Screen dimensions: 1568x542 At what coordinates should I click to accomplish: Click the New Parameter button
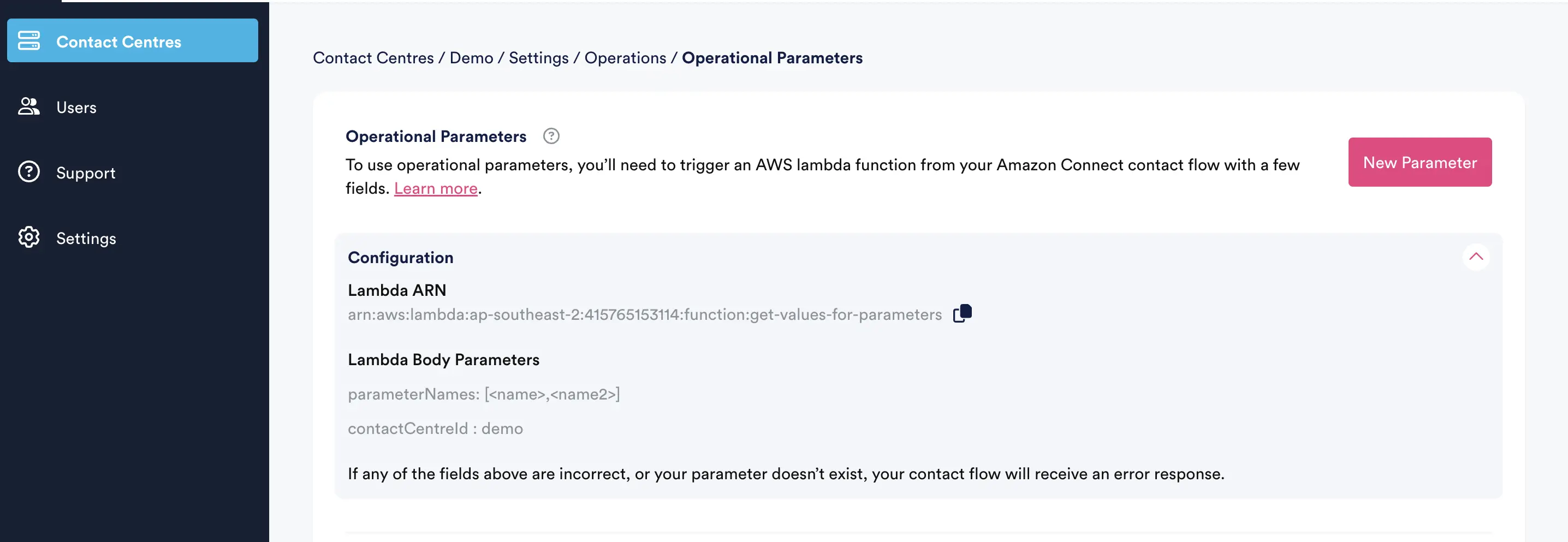(1420, 162)
